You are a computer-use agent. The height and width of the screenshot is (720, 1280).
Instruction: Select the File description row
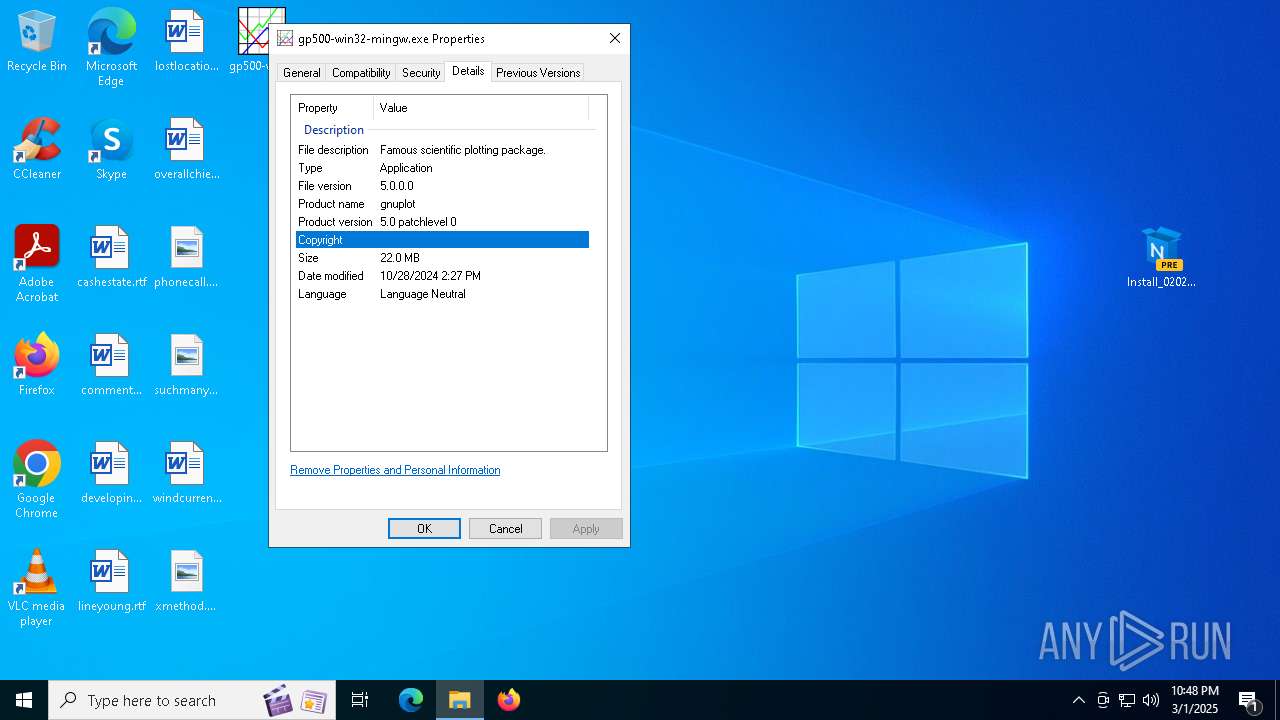coord(442,150)
